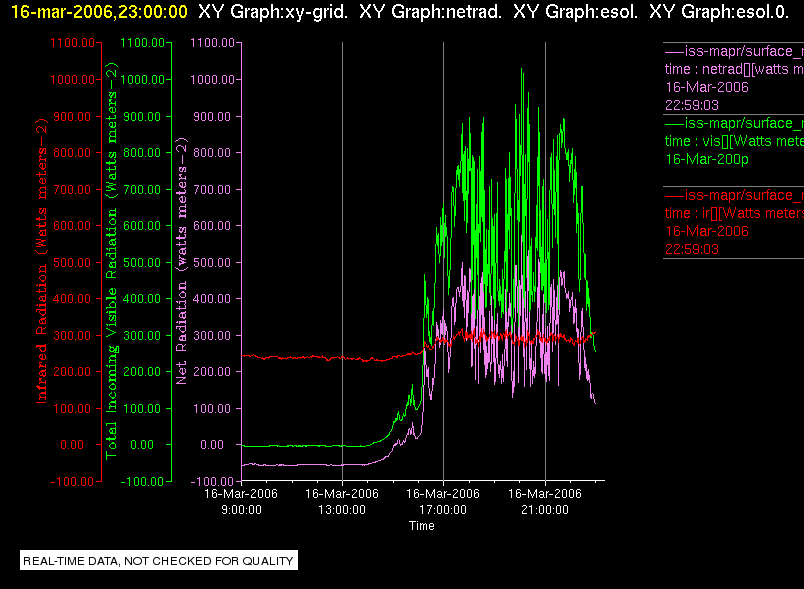Click the green axis 100.00 tick label
Image resolution: width=804 pixels, height=589 pixels.
(142, 409)
